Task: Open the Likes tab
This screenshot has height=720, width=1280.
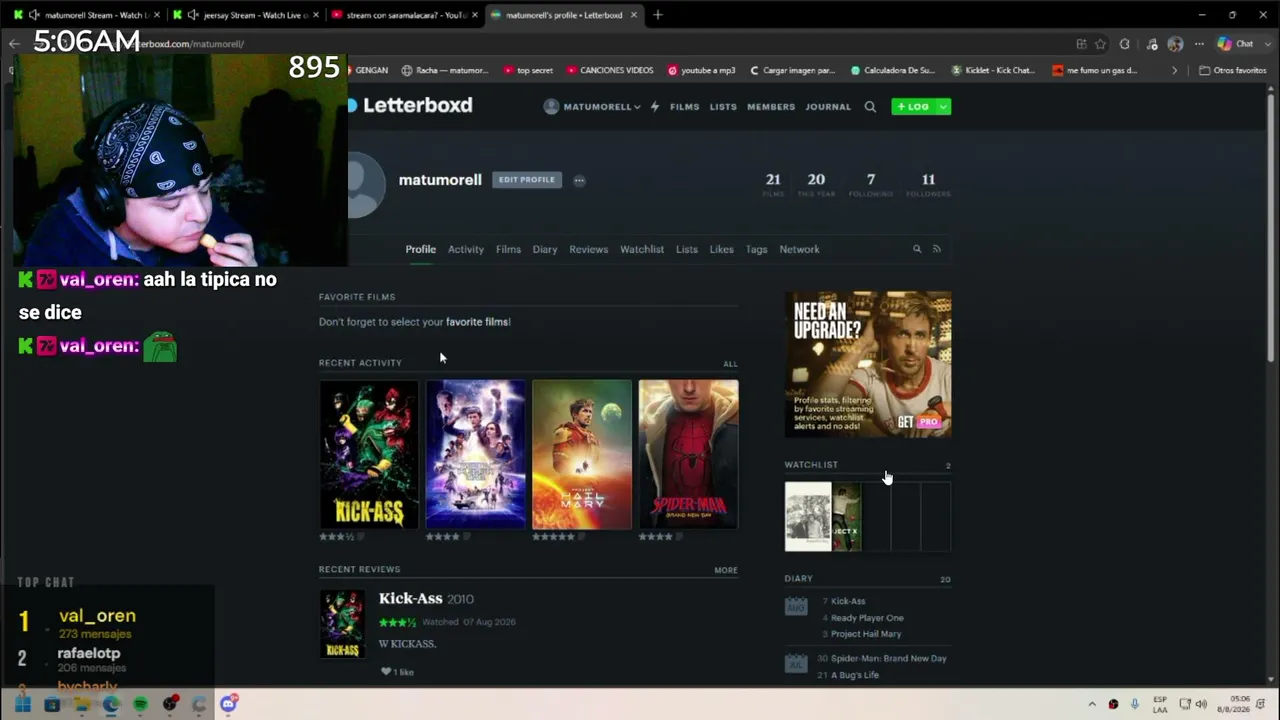Action: click(721, 249)
